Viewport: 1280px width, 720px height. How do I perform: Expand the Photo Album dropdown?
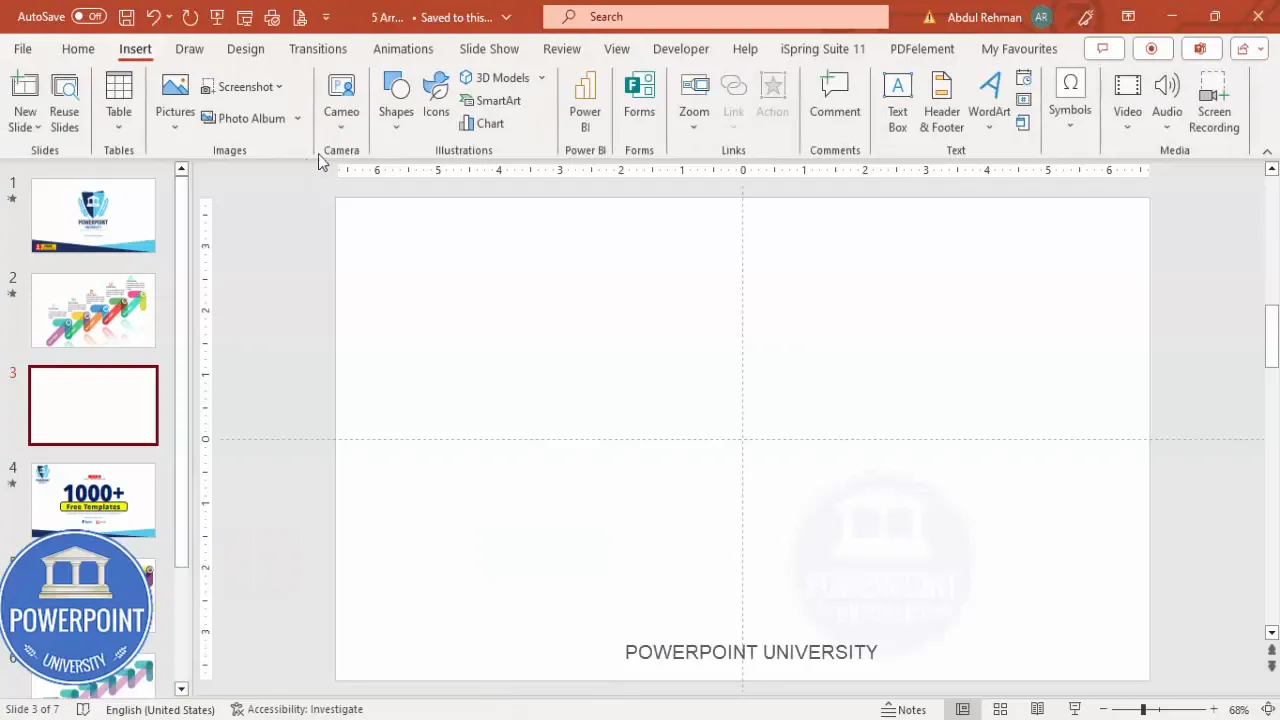(297, 118)
